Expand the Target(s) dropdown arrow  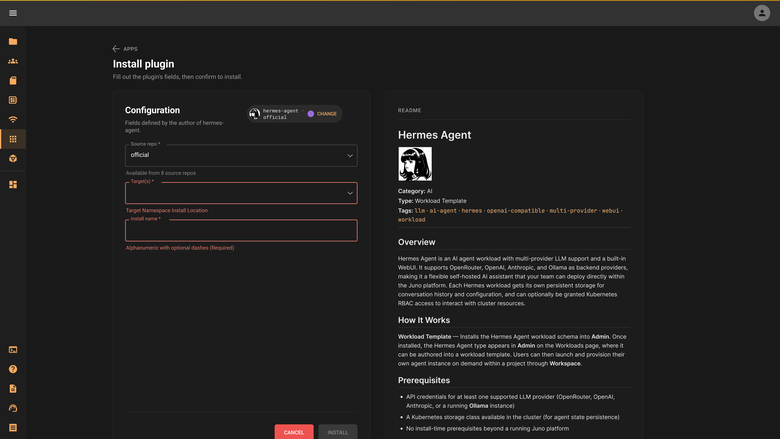point(350,193)
